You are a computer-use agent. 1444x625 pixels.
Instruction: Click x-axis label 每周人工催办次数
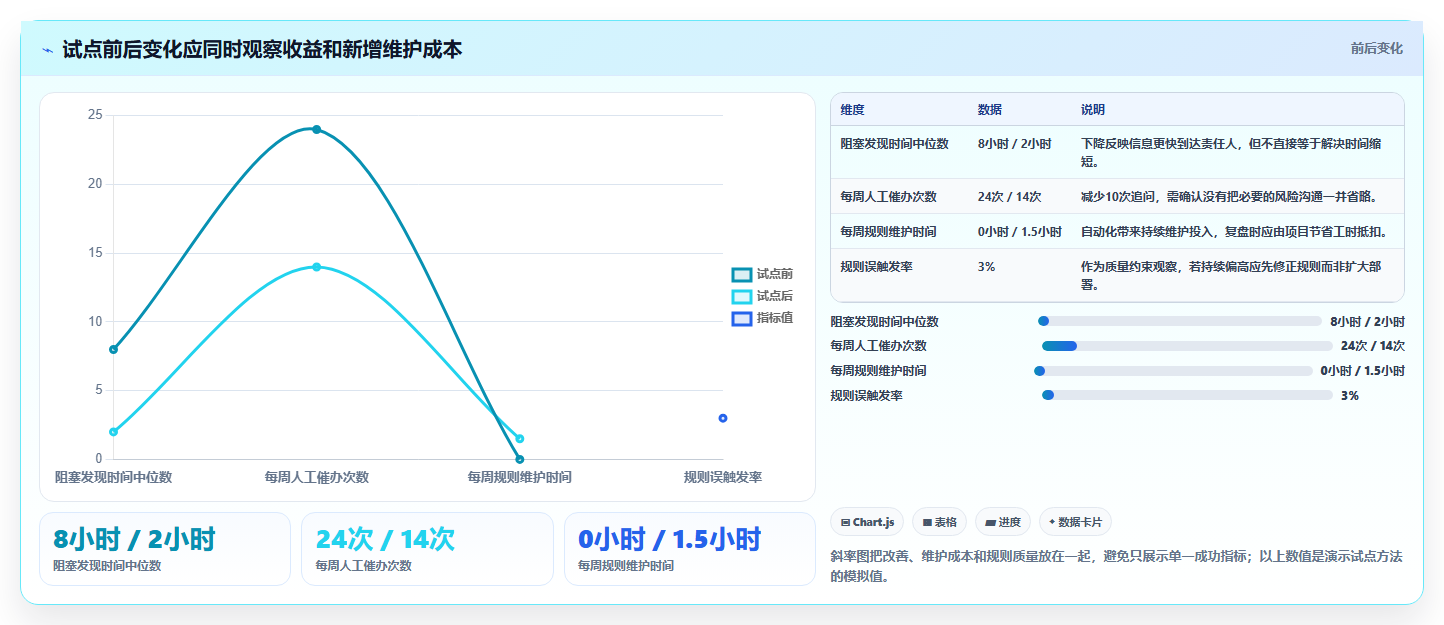click(x=317, y=477)
